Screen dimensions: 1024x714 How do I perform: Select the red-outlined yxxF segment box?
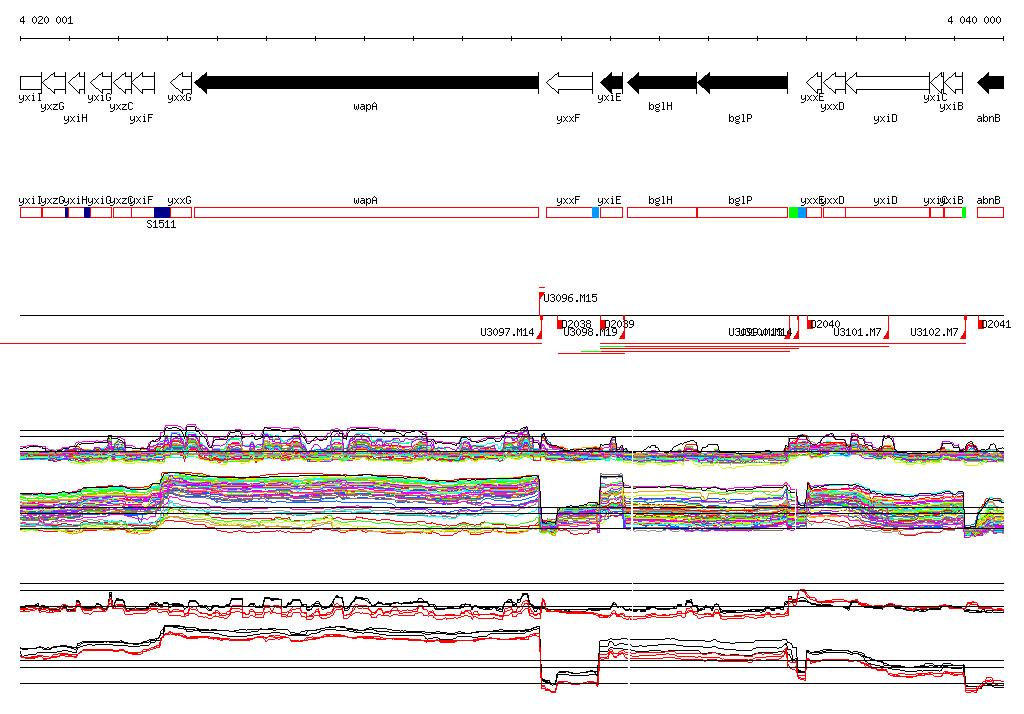[x=569, y=212]
